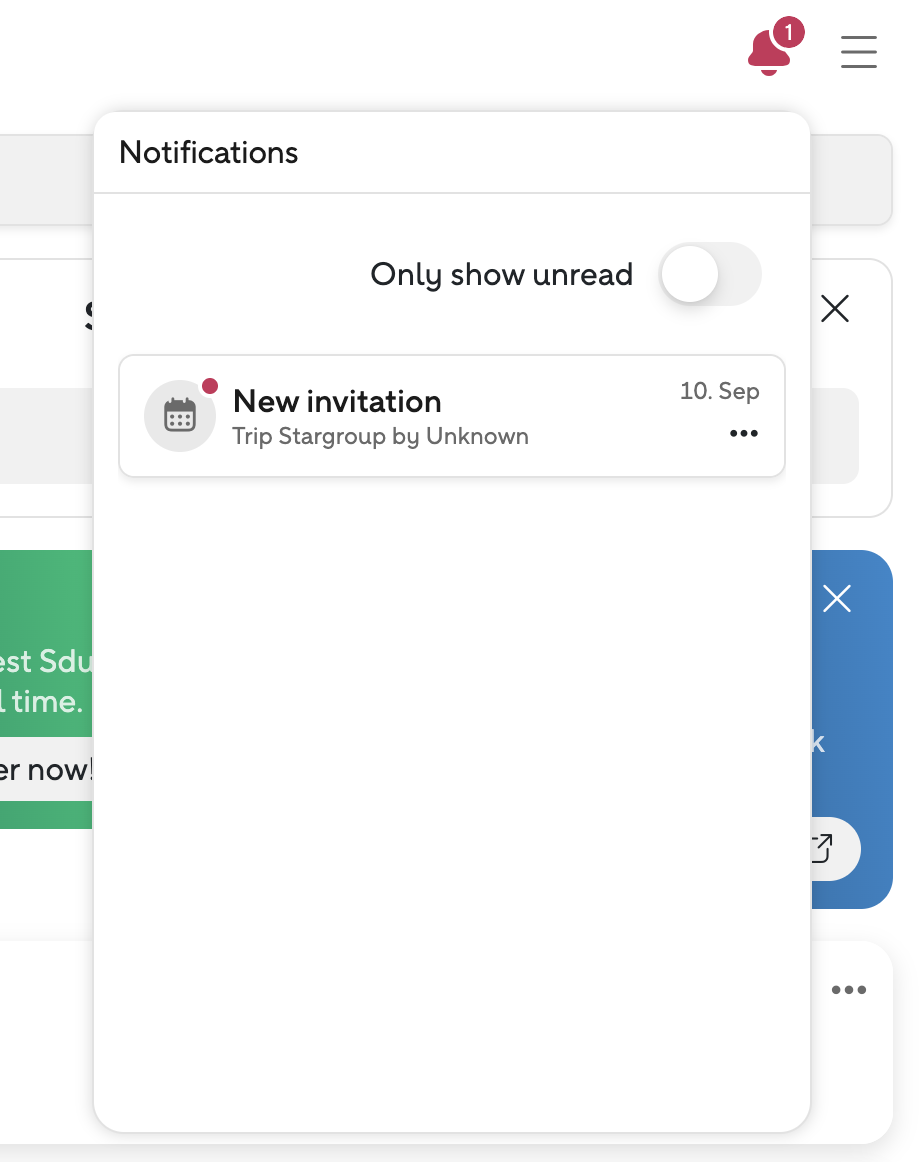Viewport: 920px width, 1162px height.
Task: Click the calendar icon on the invitation
Action: click(180, 416)
